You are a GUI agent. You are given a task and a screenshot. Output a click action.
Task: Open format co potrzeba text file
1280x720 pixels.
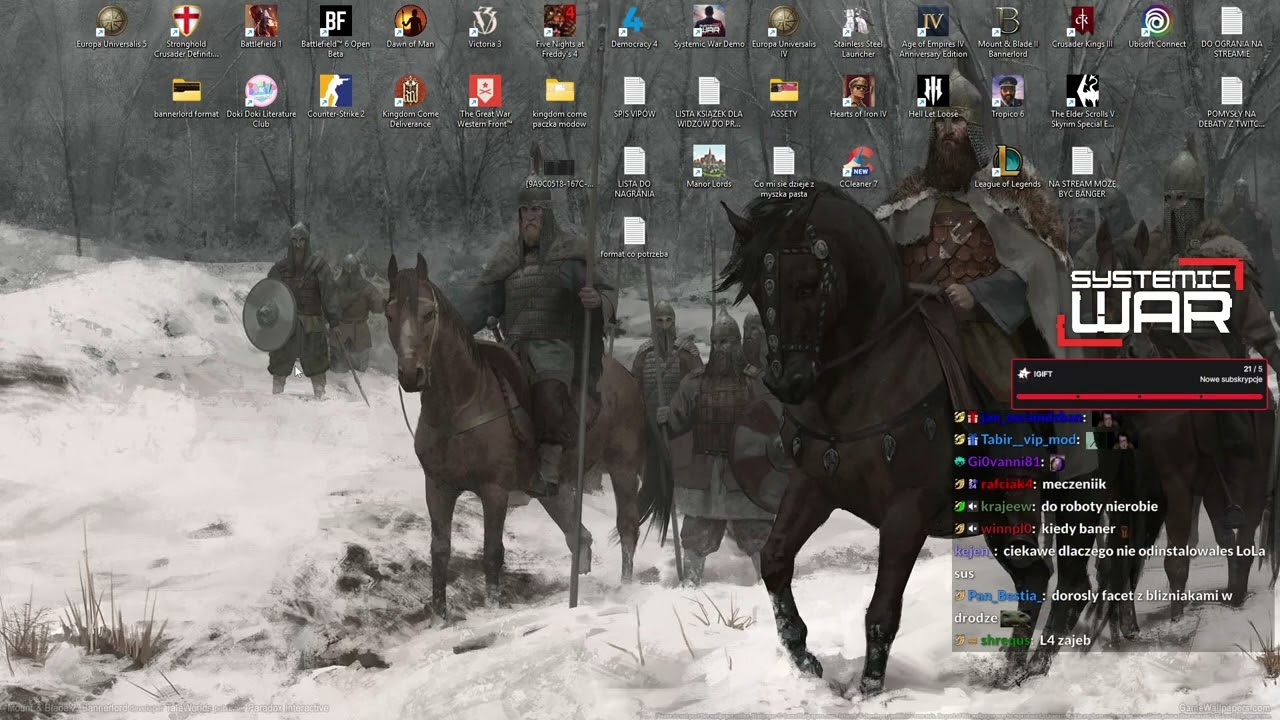(634, 237)
